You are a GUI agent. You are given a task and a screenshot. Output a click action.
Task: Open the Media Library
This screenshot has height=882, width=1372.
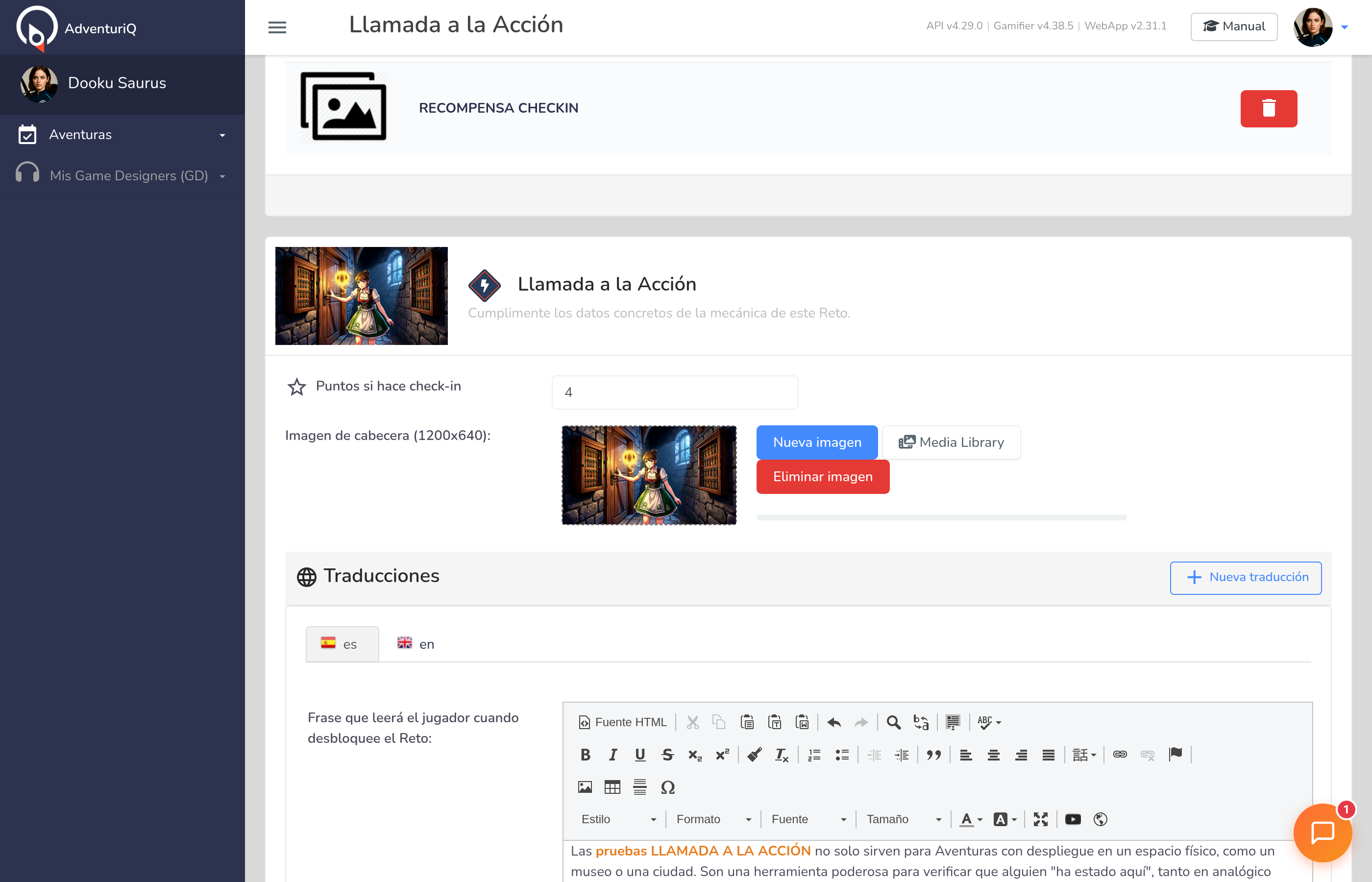coord(951,442)
